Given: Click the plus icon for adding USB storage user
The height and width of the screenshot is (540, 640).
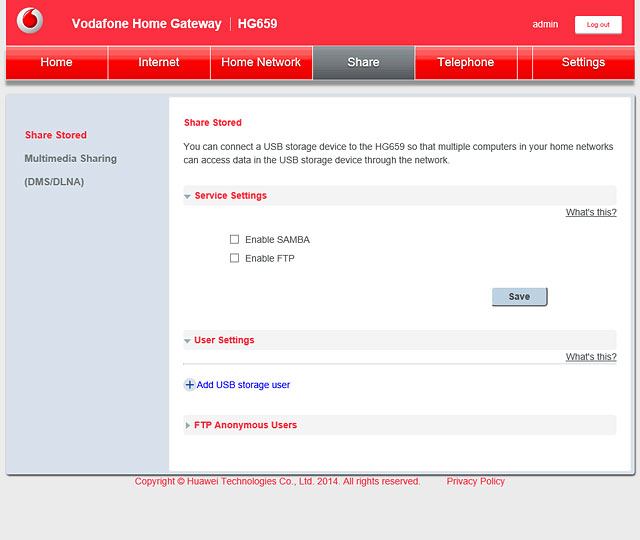Looking at the screenshot, I should [189, 384].
